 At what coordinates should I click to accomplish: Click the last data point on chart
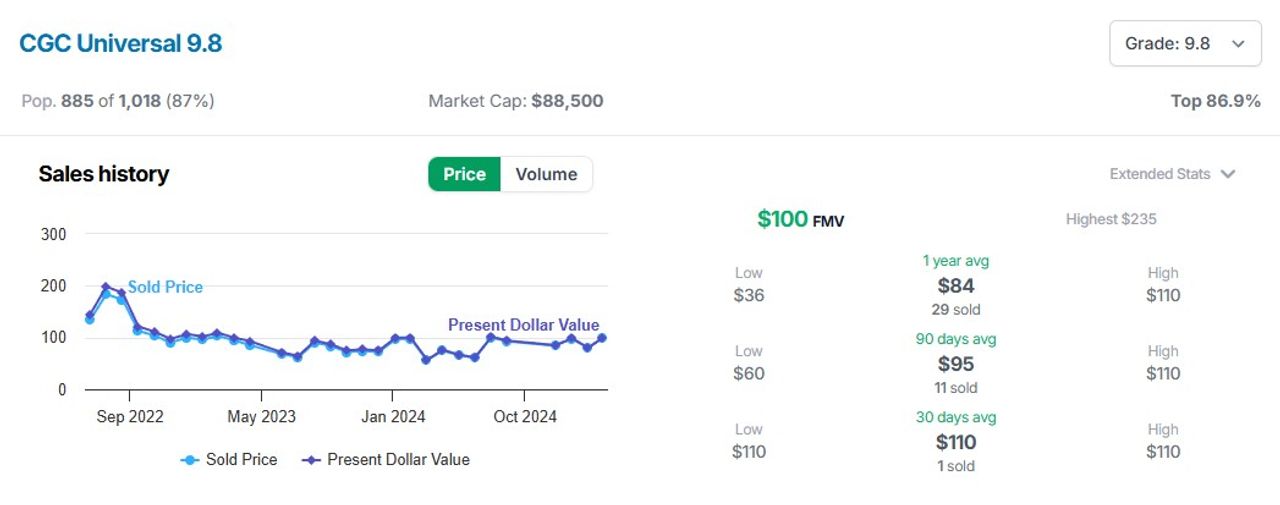(x=602, y=338)
